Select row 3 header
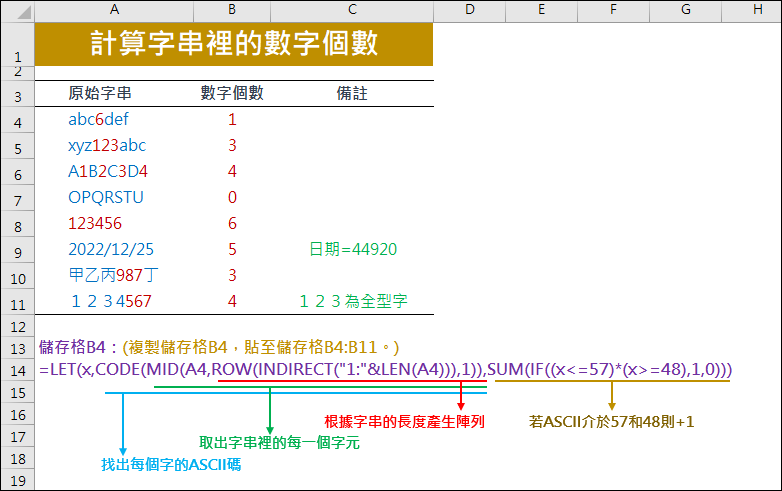782x491 pixels. point(17,94)
